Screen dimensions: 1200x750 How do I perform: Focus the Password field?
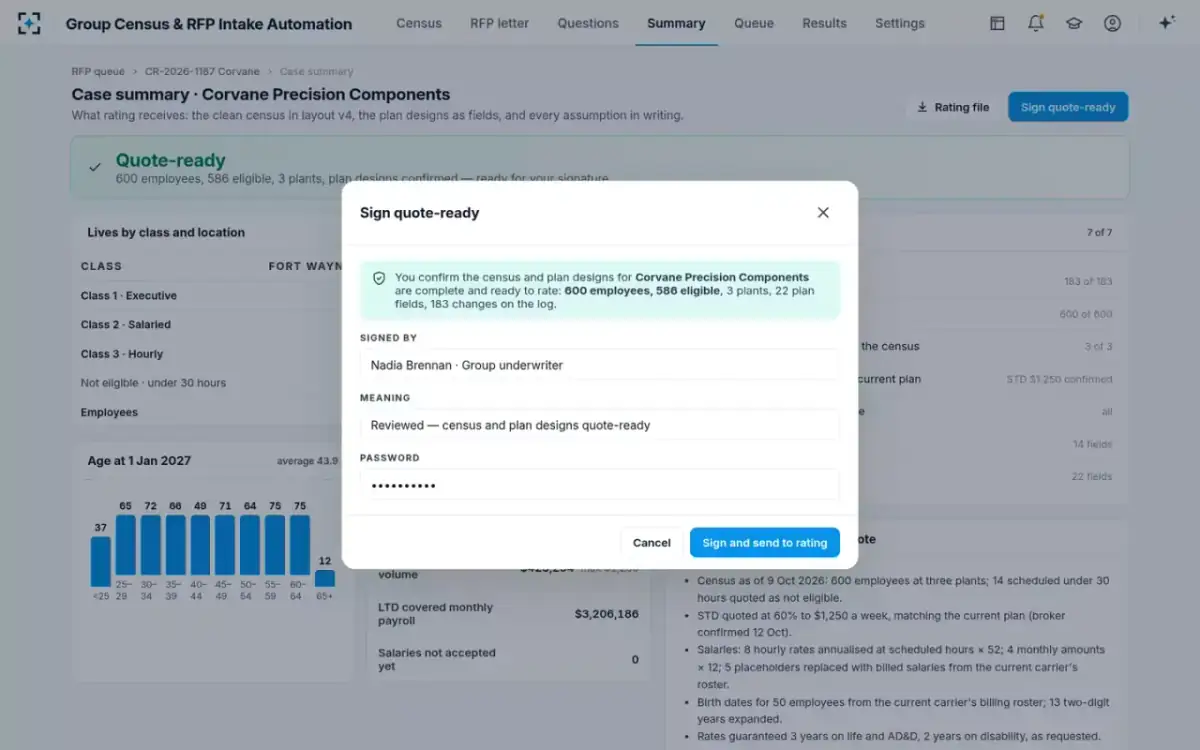(x=600, y=485)
